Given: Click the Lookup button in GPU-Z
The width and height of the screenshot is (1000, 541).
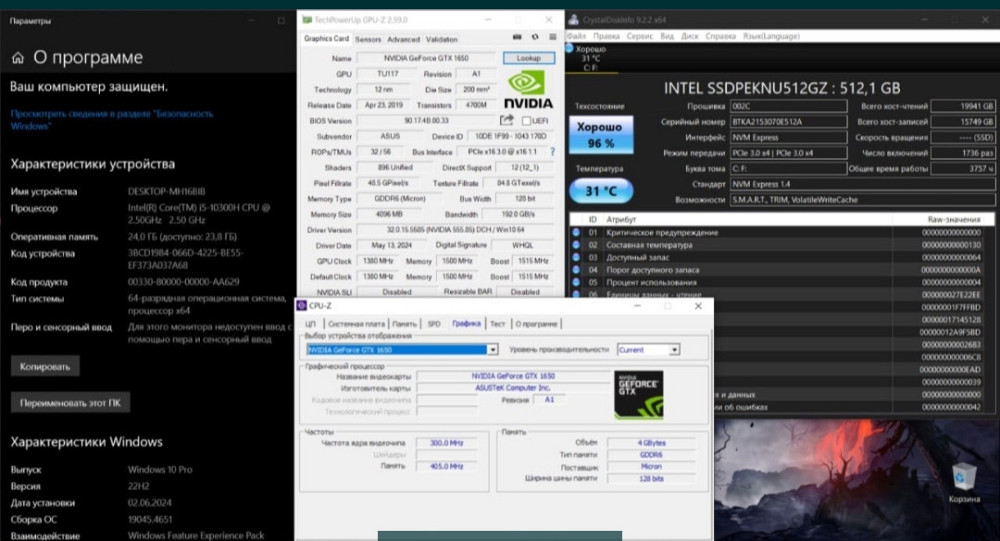Looking at the screenshot, I should point(528,58).
